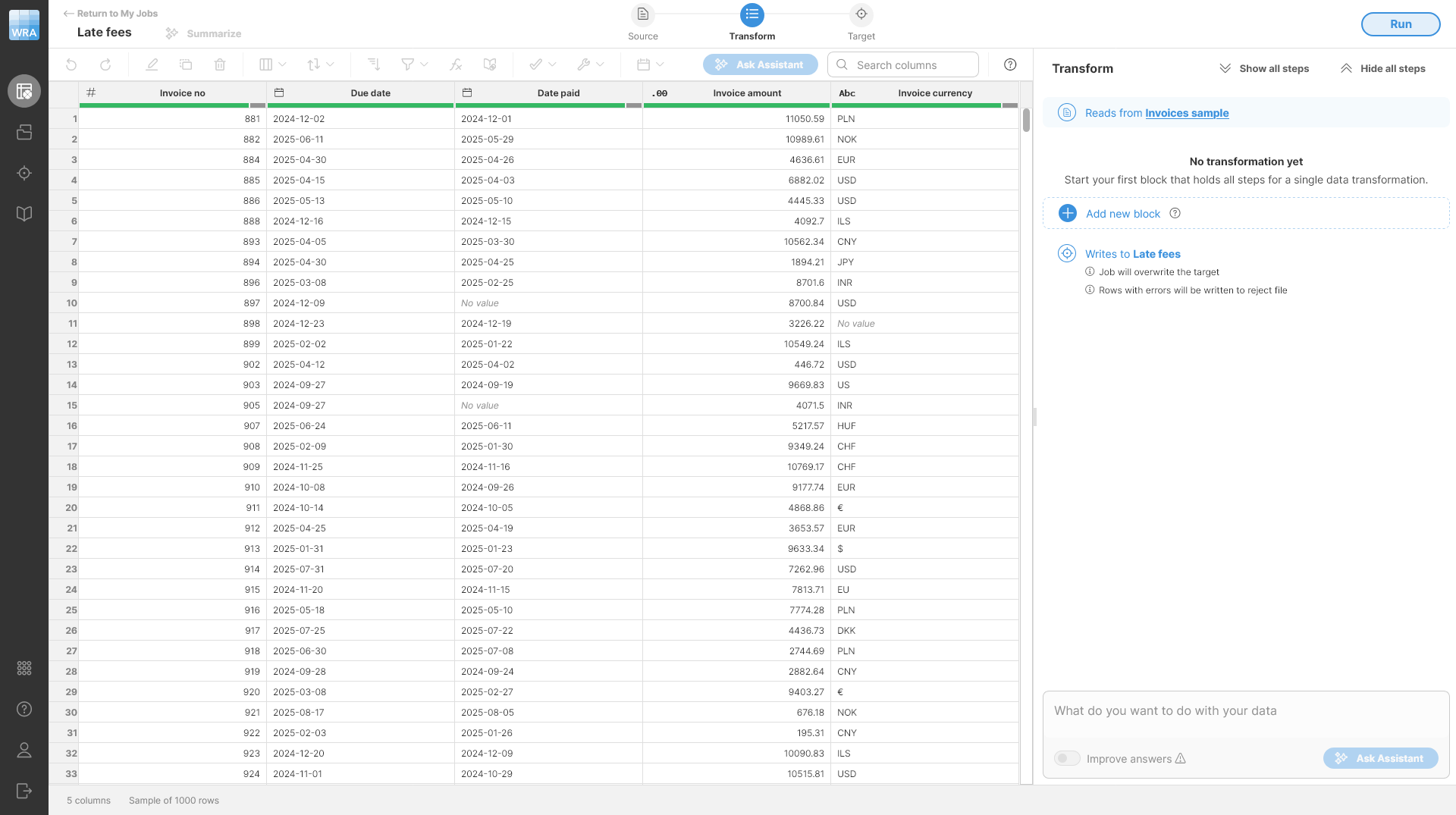Expand the wrench tools dropdown

click(590, 65)
